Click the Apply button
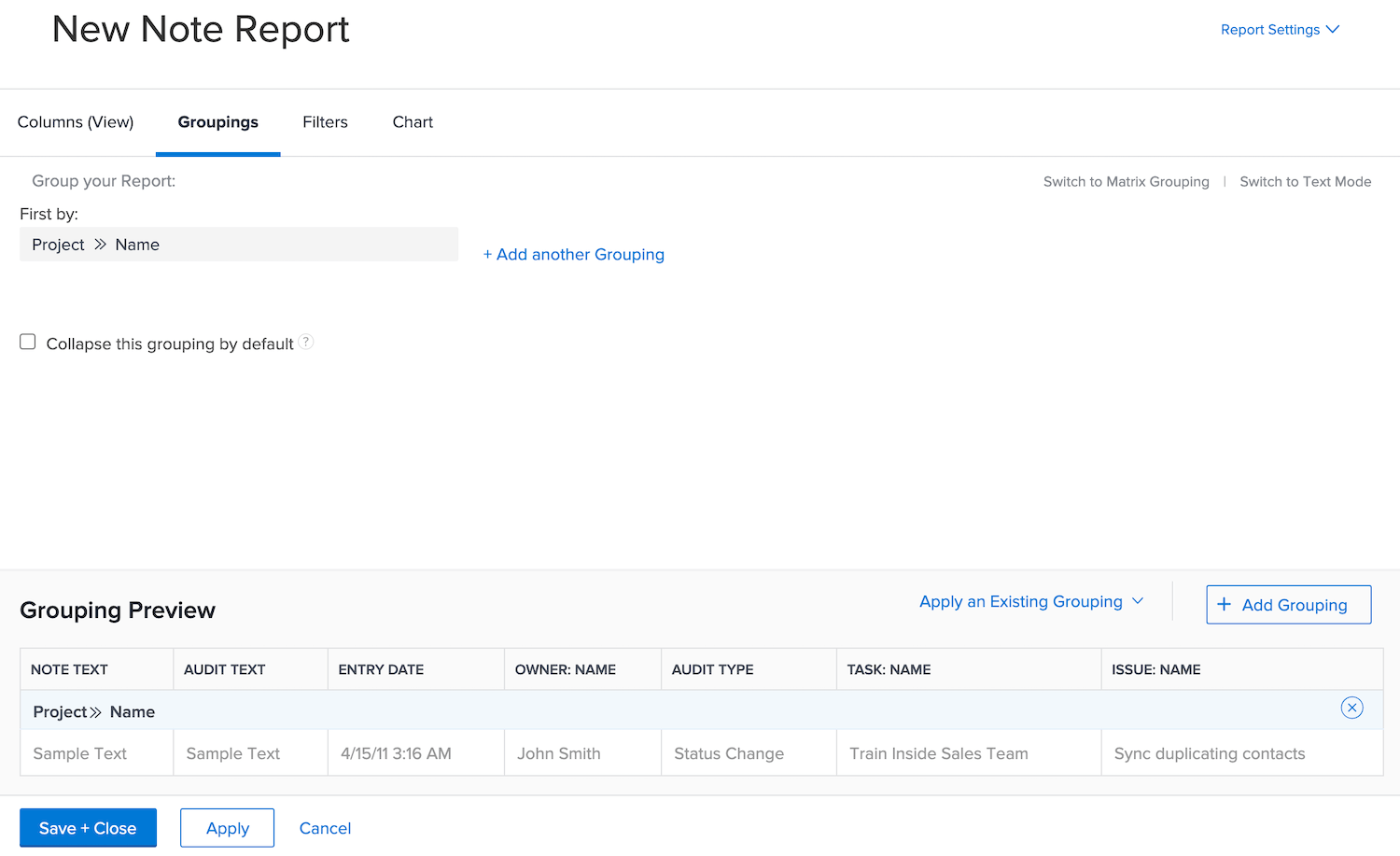 coord(227,827)
